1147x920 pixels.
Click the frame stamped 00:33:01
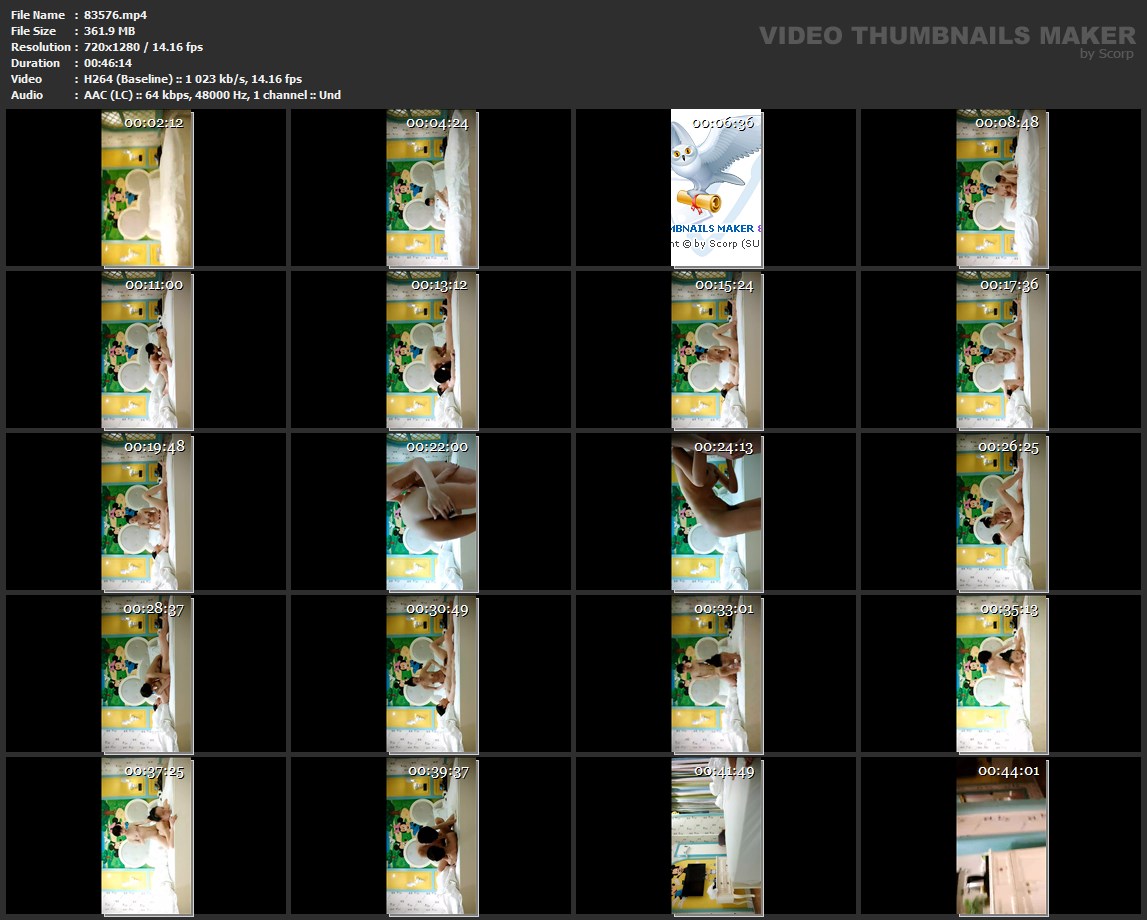tap(716, 674)
